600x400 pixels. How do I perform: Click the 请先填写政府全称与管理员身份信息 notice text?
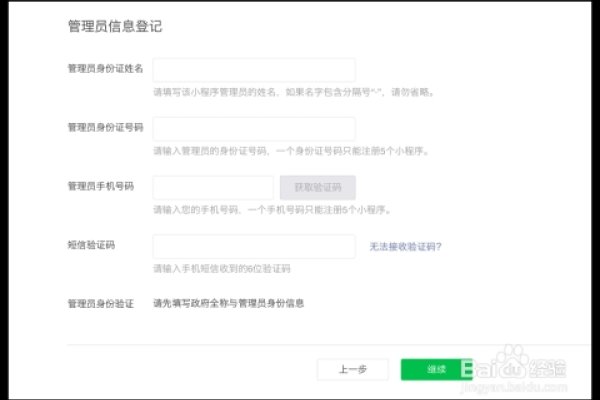228,302
